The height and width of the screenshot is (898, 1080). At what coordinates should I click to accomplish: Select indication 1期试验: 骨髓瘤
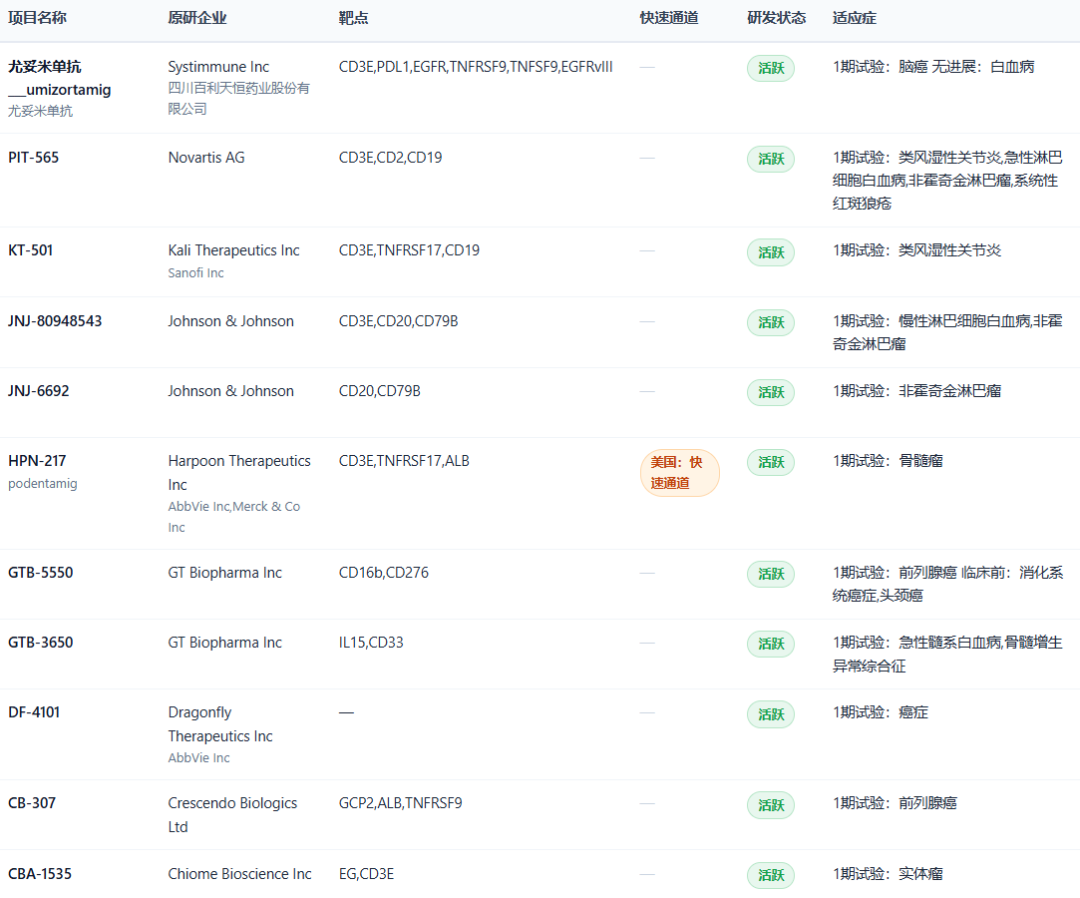(x=888, y=461)
